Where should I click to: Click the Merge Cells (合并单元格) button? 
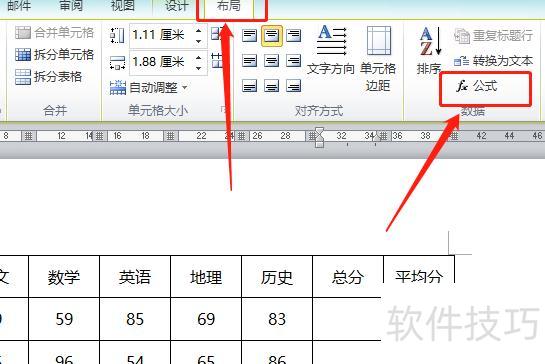pos(55,33)
